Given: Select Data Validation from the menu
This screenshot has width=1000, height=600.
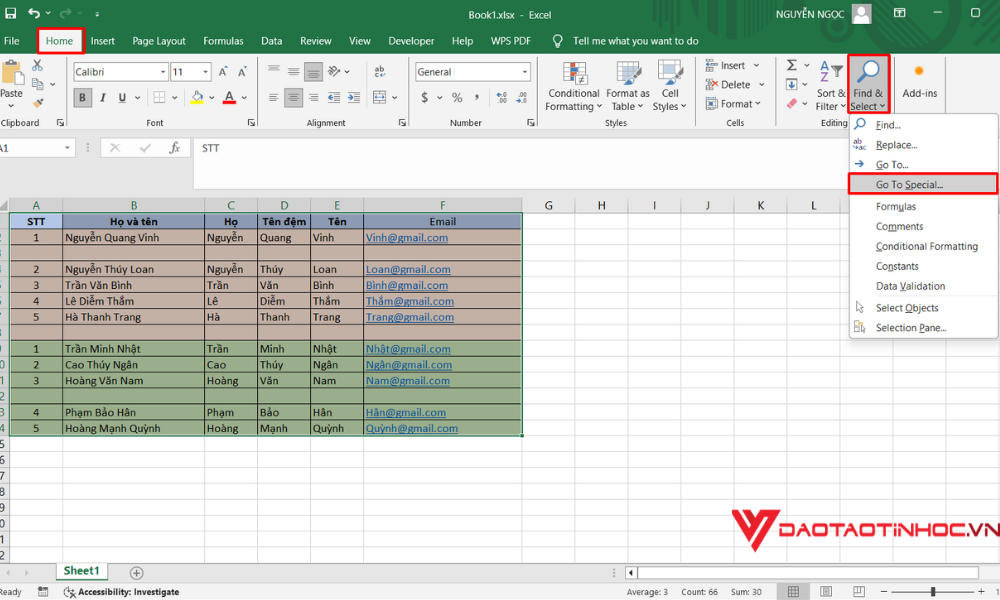Looking at the screenshot, I should point(913,286).
